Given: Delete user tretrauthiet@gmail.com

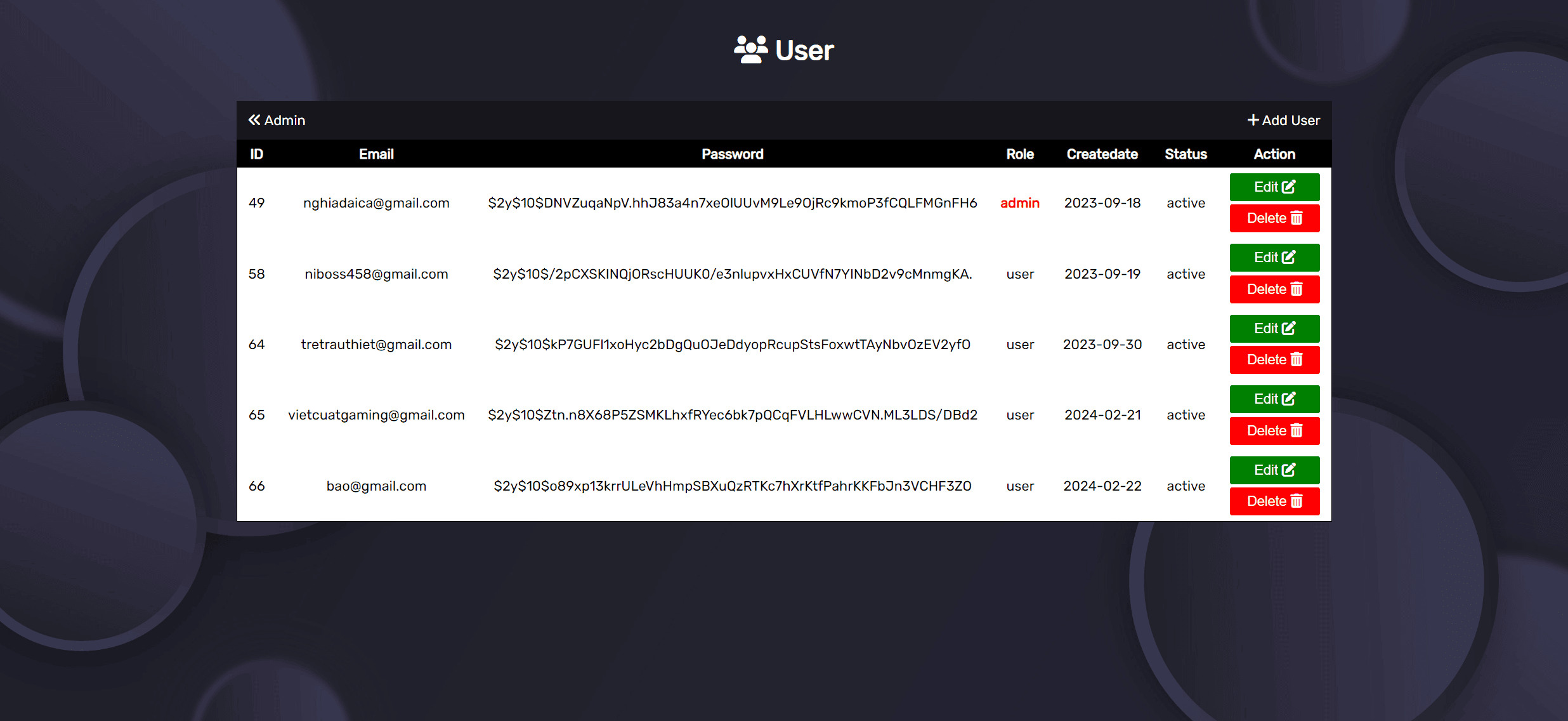Looking at the screenshot, I should point(1274,360).
